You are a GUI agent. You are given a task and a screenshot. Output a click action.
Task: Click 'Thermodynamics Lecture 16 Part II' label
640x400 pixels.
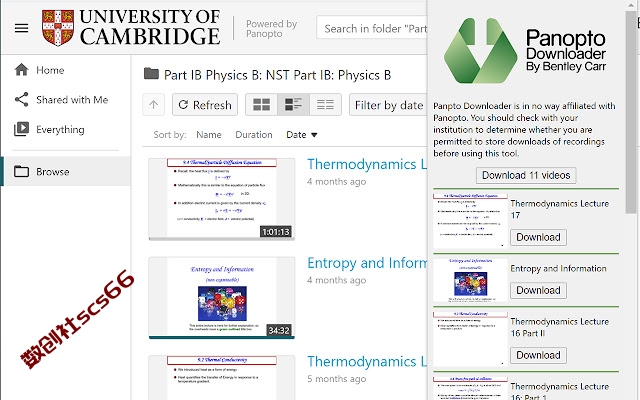560,327
